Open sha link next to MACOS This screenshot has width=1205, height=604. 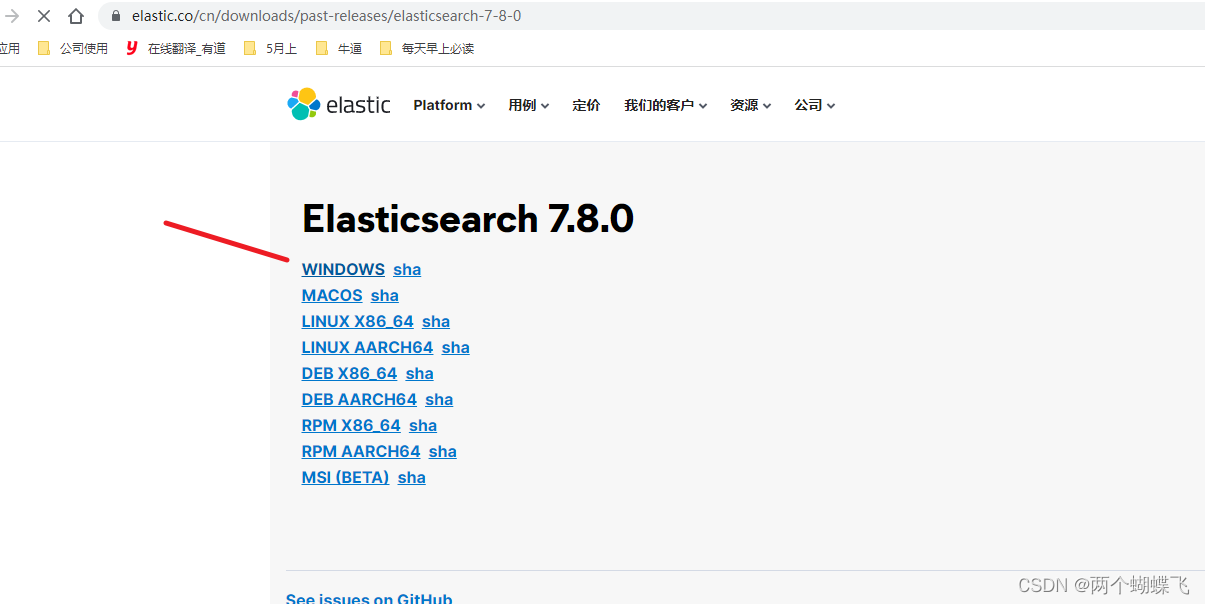pos(385,295)
